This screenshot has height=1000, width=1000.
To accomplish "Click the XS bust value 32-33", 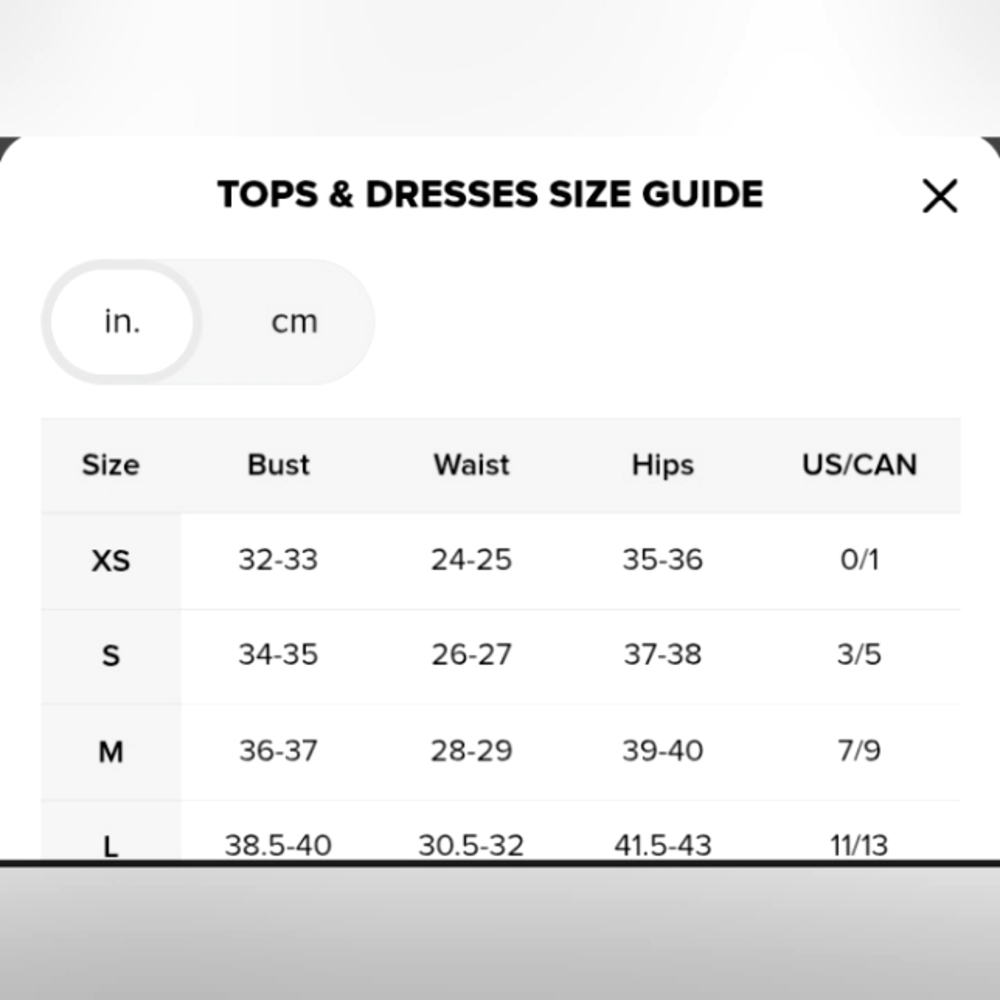I will point(278,559).
